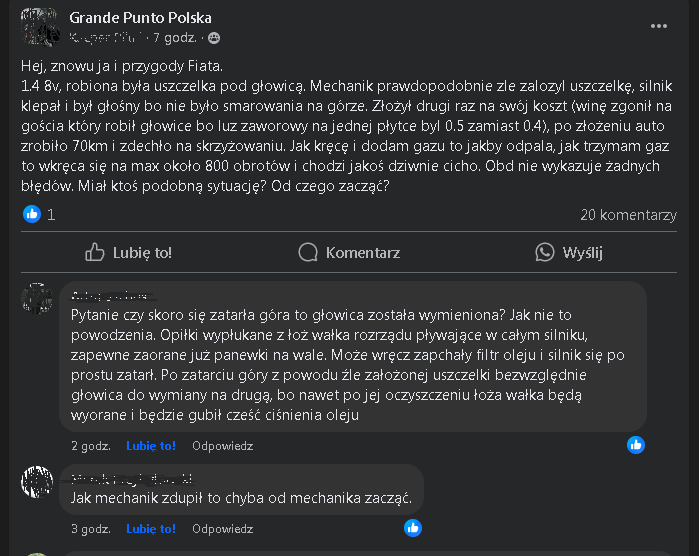Viewport: 699px width, 556px height.
Task: Click the "Komentarz" speech bubble button
Action: coord(349,253)
